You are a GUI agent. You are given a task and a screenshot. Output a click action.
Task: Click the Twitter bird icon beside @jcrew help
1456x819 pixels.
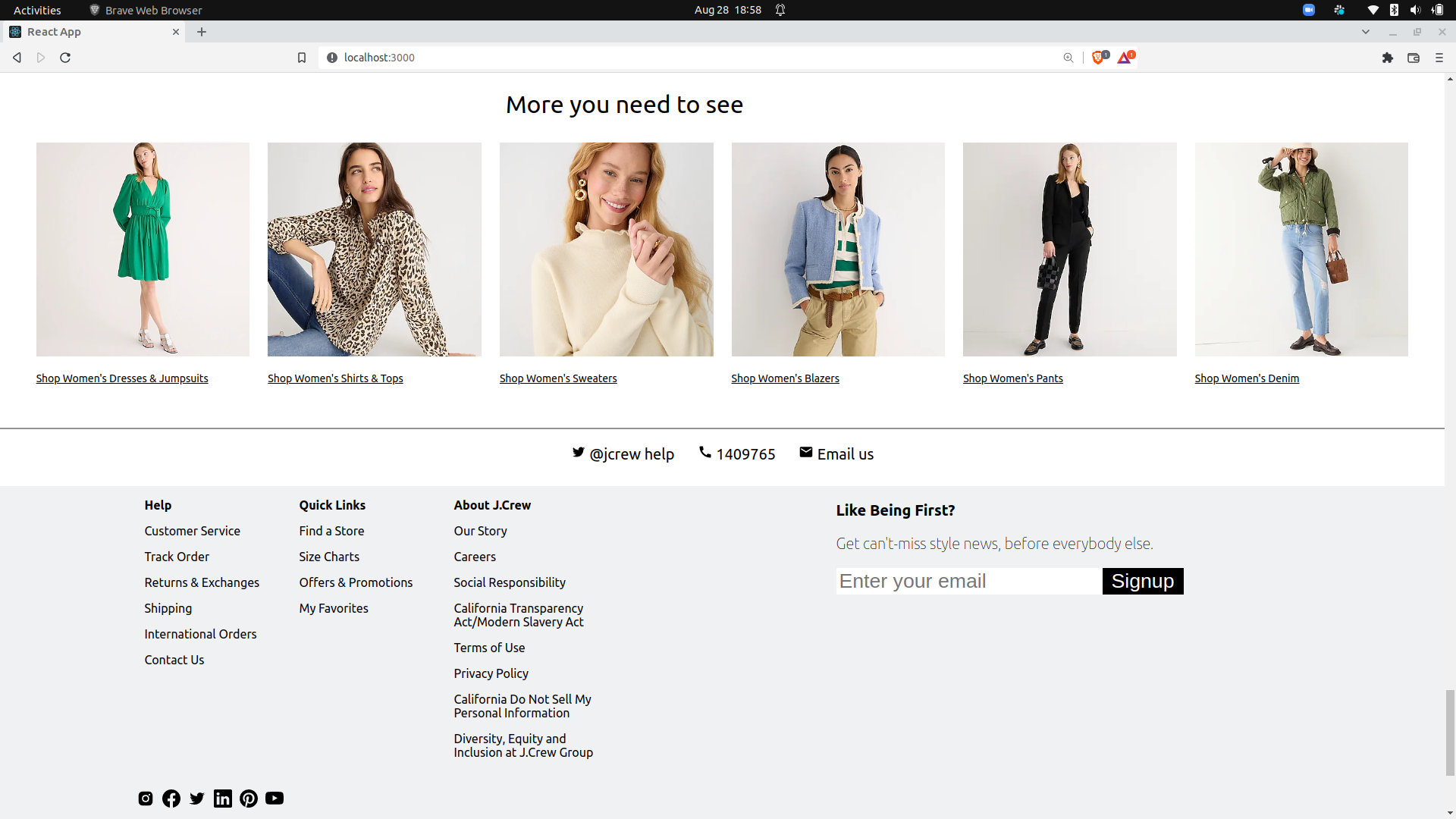pyautogui.click(x=579, y=452)
